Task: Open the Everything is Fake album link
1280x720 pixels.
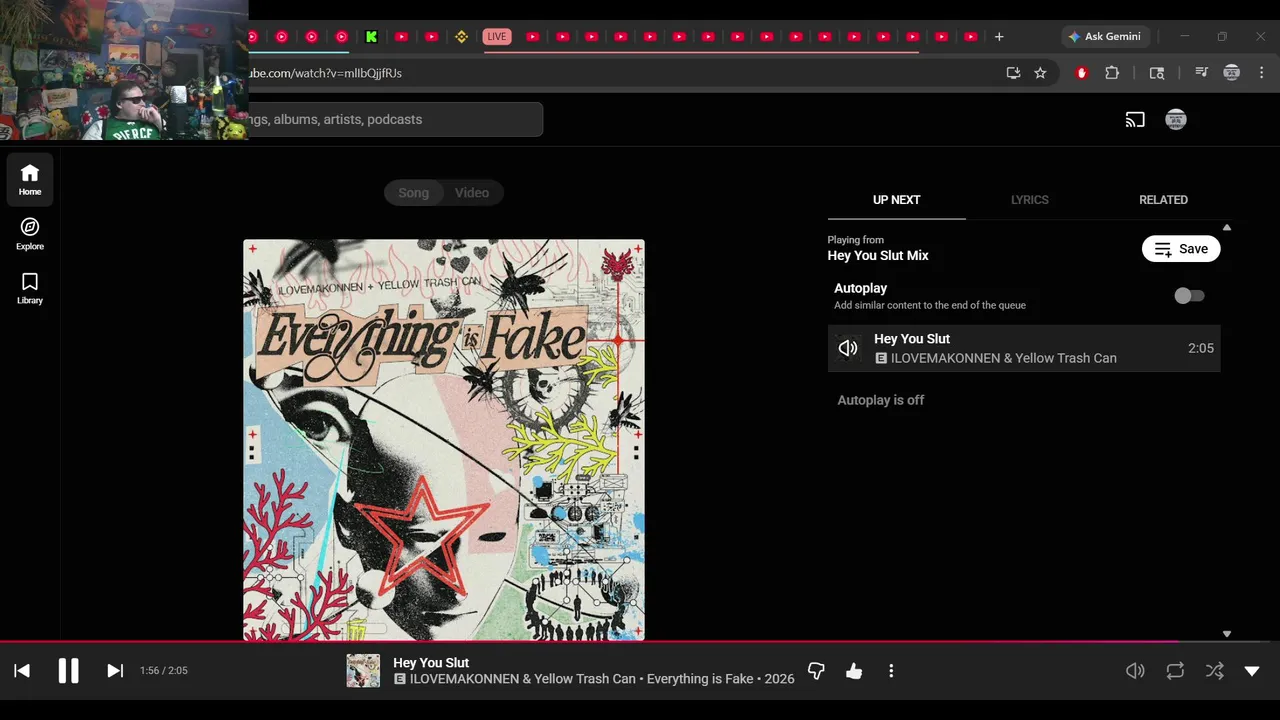Action: 700,679
